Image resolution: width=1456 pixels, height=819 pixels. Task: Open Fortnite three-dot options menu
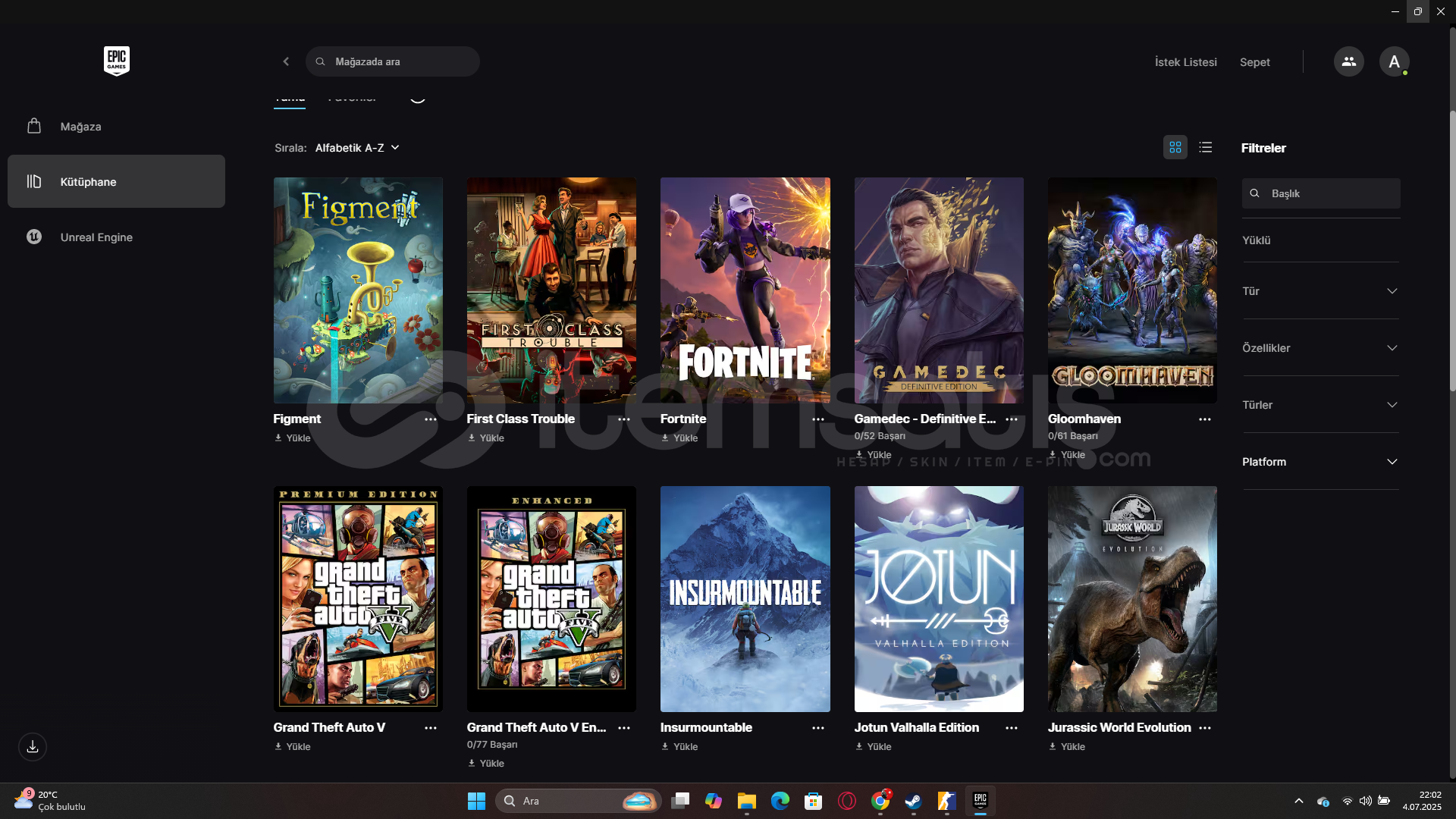[818, 419]
